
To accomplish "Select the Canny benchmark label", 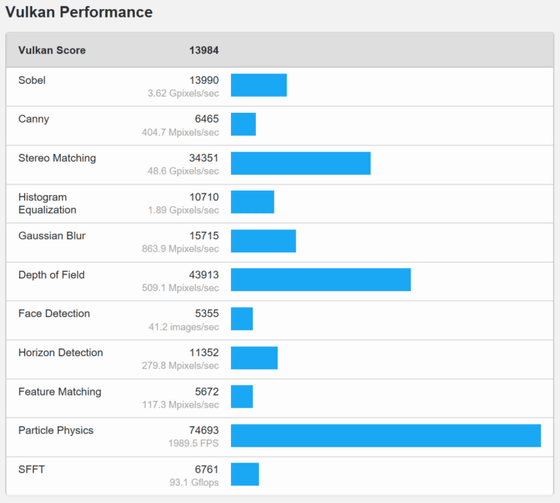I will click(x=34, y=119).
